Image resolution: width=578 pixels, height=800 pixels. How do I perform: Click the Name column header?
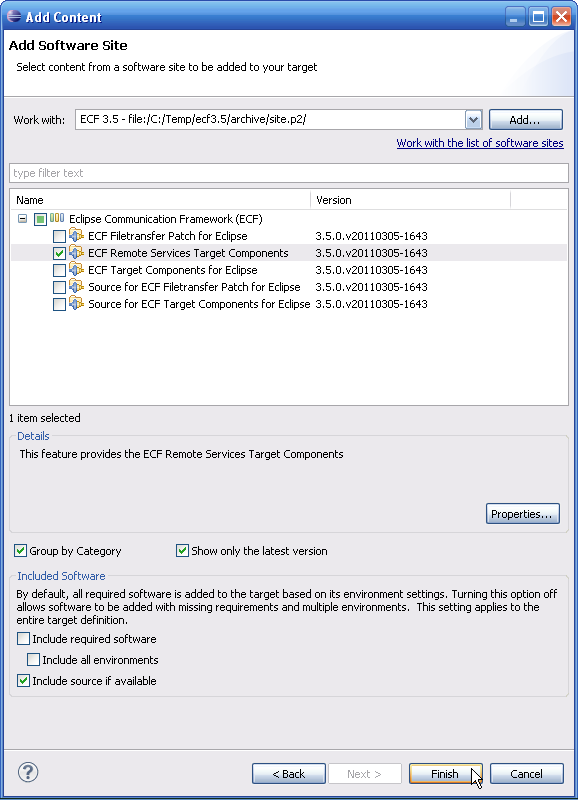[x=160, y=200]
